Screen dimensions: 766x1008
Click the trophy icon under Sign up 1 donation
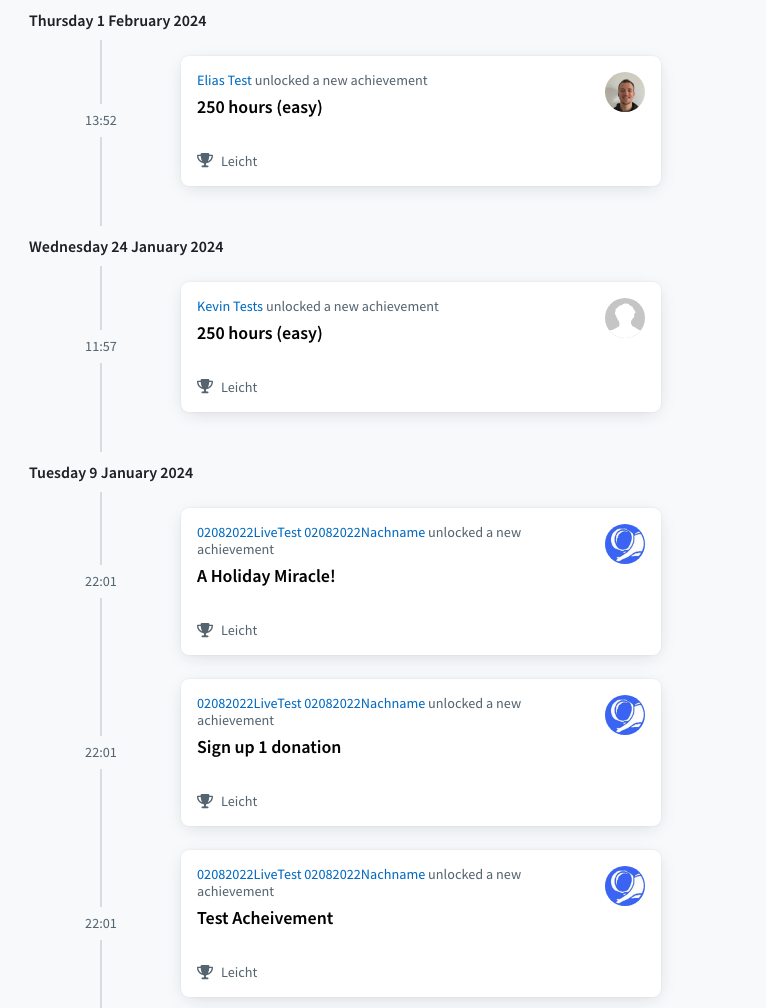point(205,800)
